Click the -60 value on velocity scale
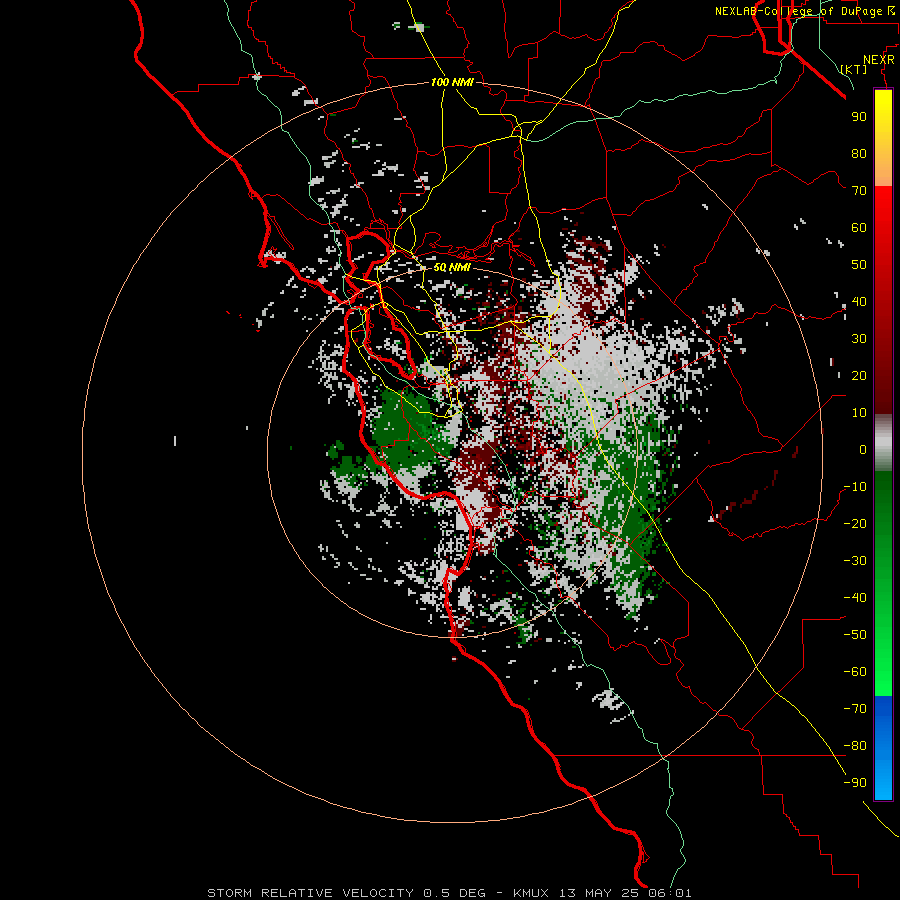This screenshot has width=900, height=900. click(855, 672)
